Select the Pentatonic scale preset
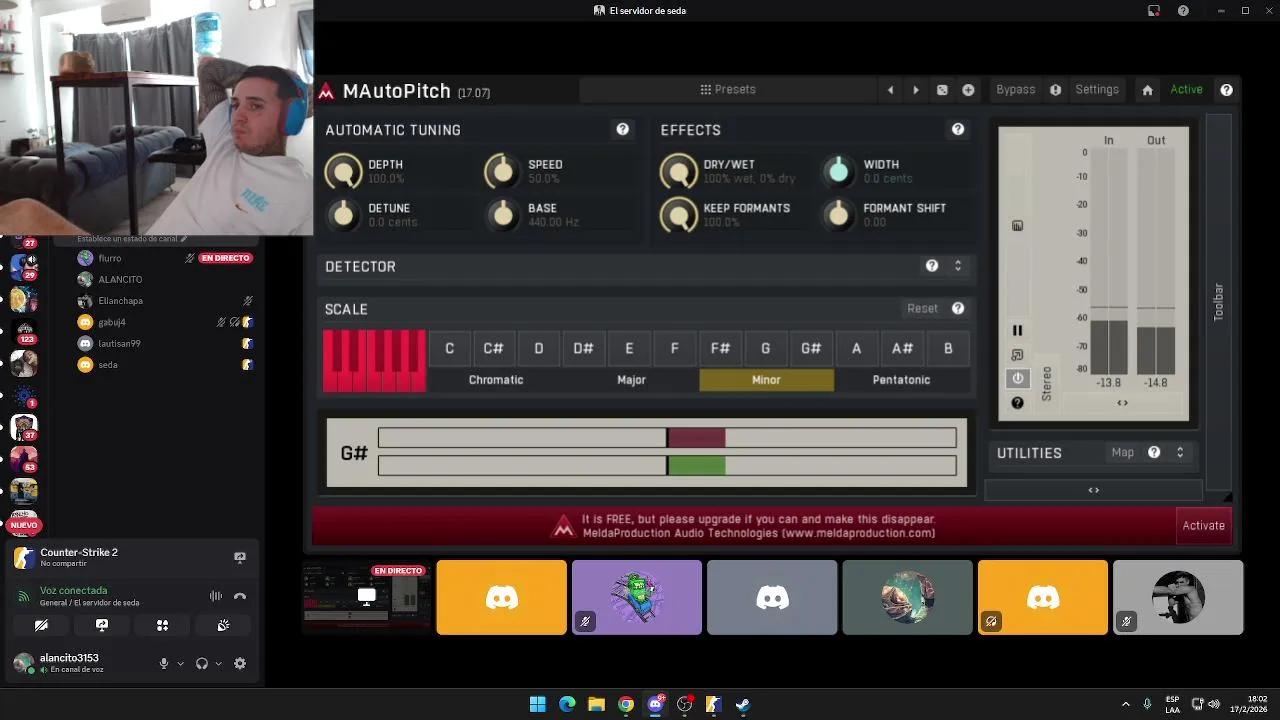Viewport: 1280px width, 720px height. pyautogui.click(x=901, y=380)
